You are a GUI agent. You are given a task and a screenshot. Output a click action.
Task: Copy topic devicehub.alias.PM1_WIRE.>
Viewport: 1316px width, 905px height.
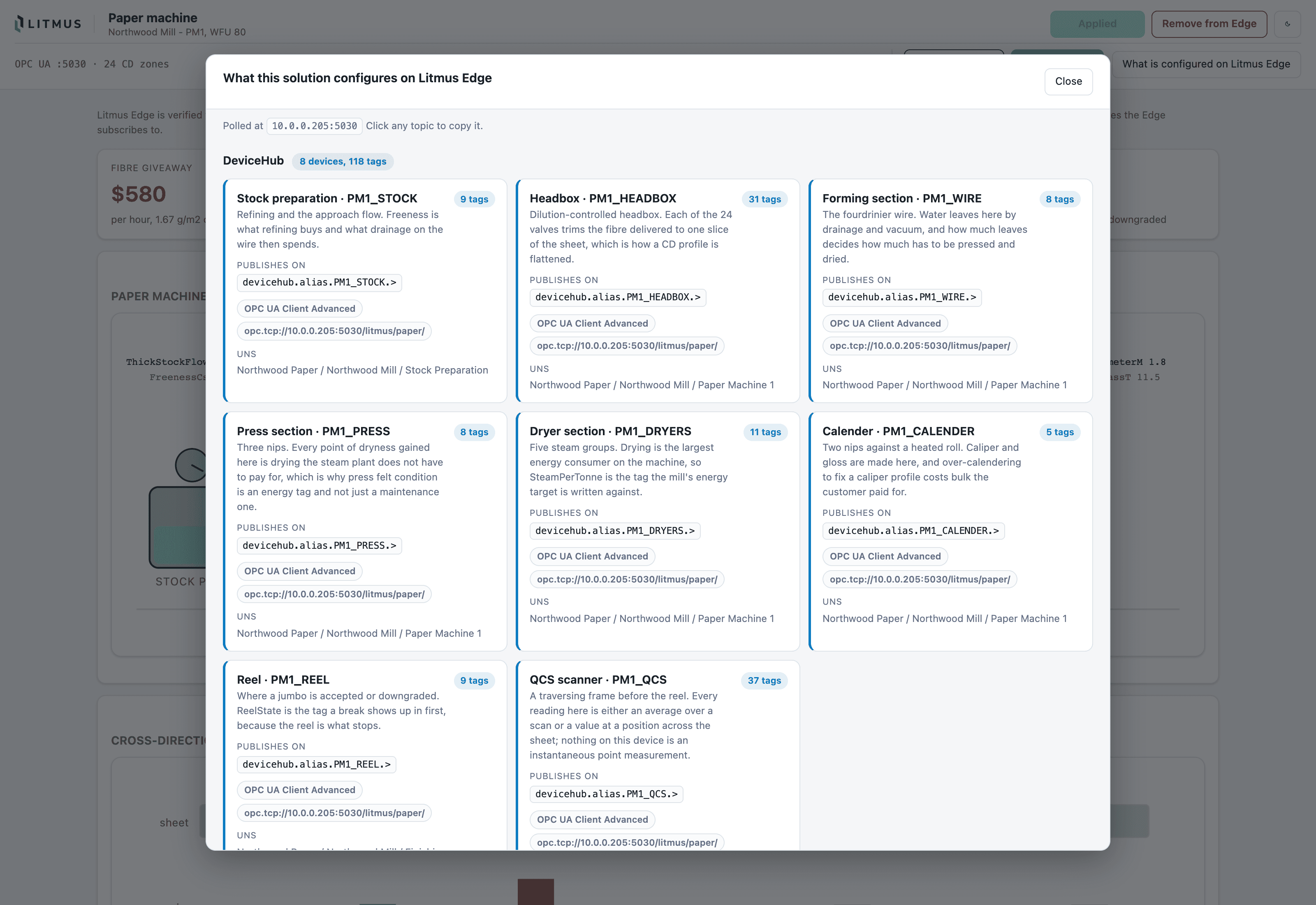click(x=902, y=297)
